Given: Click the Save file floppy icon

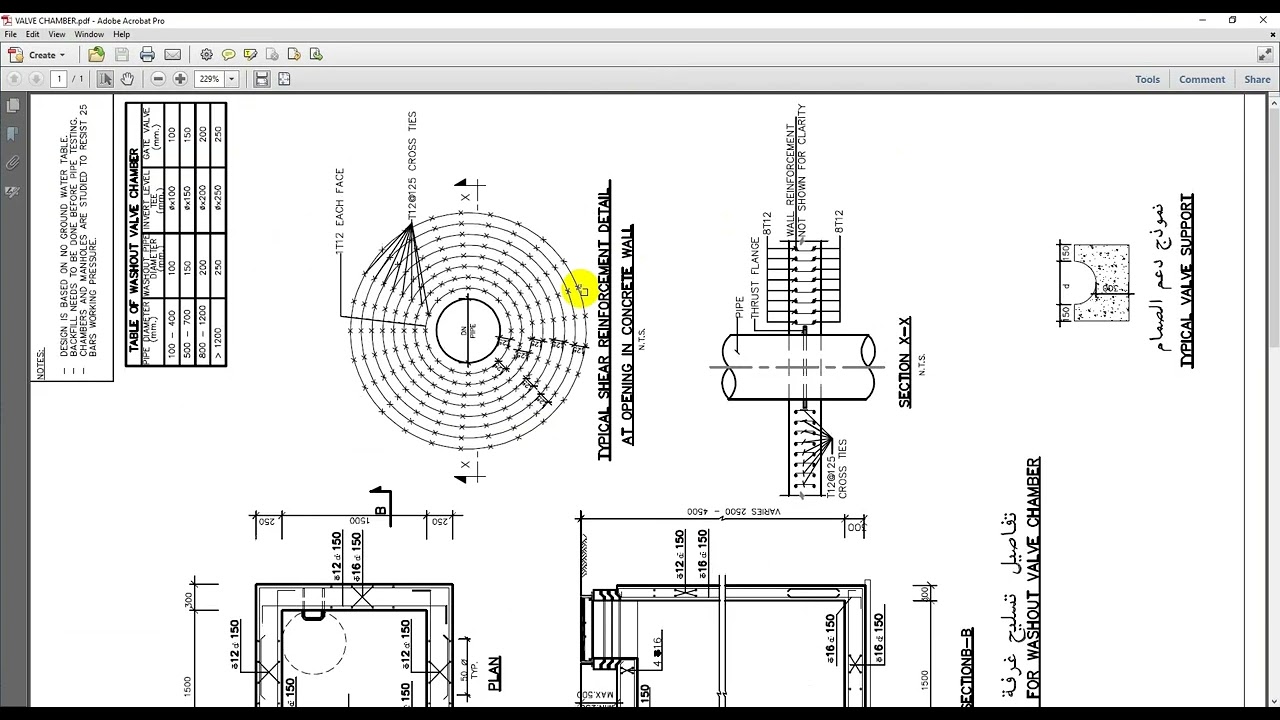Looking at the screenshot, I should (x=122, y=55).
